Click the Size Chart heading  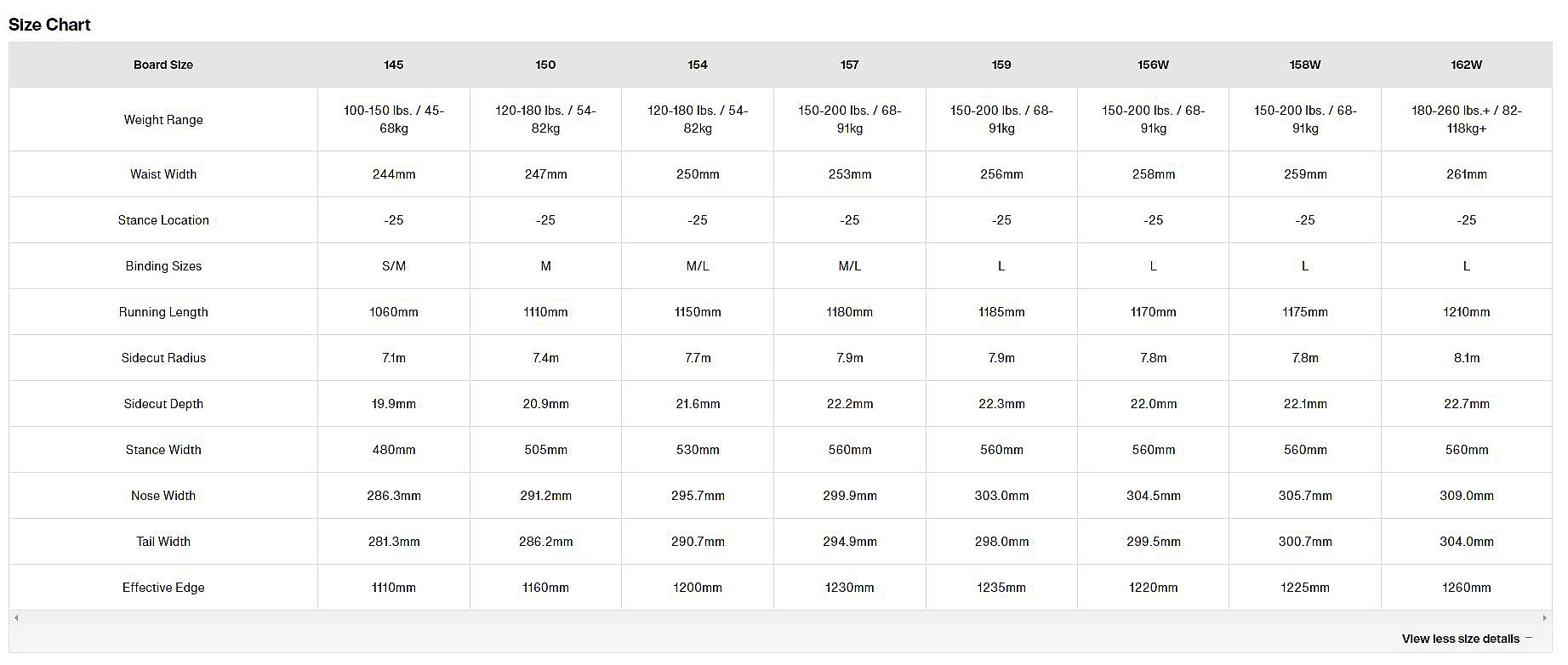pos(49,25)
